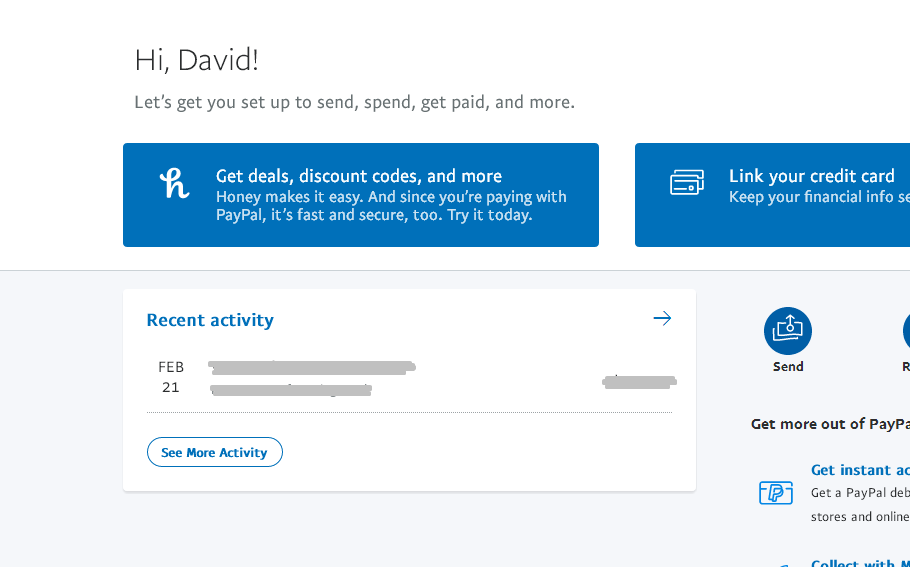Click the PayPal debit card icon
This screenshot has height=567, width=910.
point(775,492)
